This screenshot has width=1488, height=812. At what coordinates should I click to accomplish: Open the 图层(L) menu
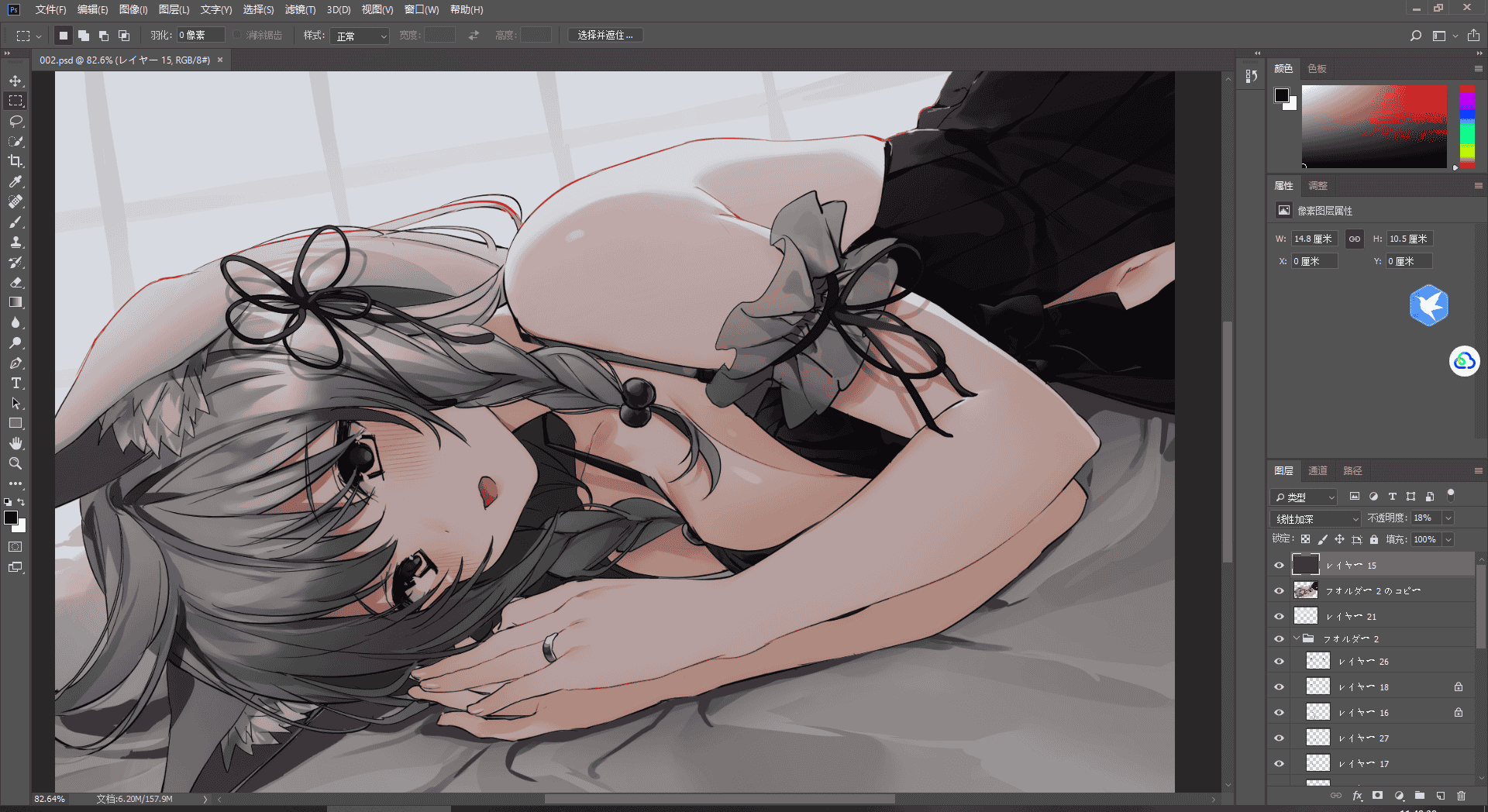click(x=174, y=9)
